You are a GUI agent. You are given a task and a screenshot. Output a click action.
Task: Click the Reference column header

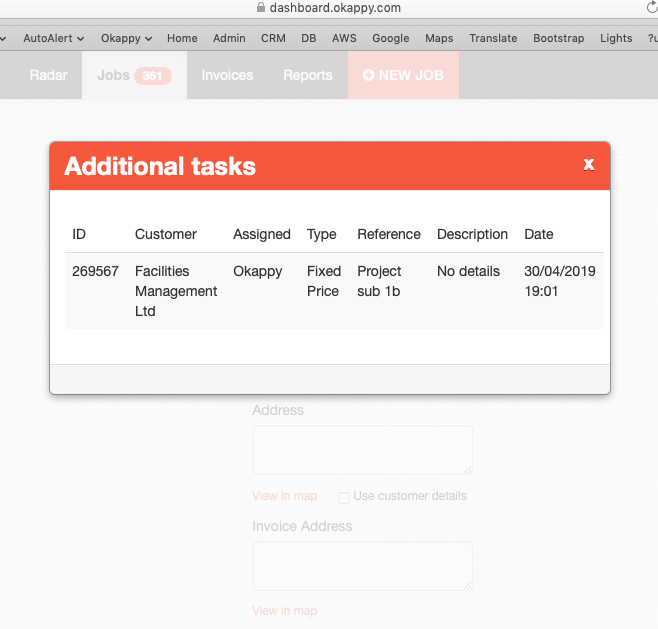(389, 234)
